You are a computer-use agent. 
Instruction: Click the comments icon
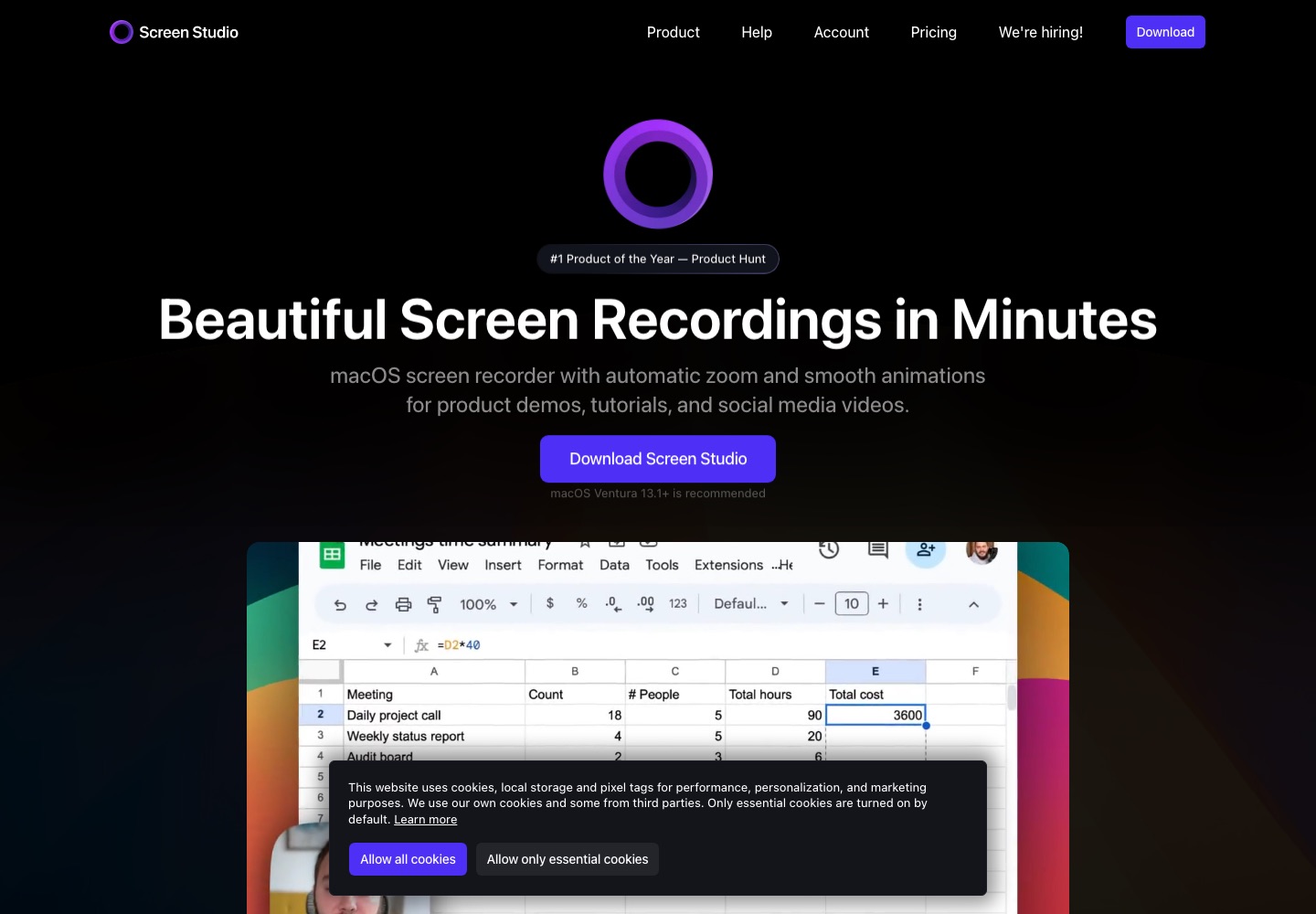pos(878,549)
